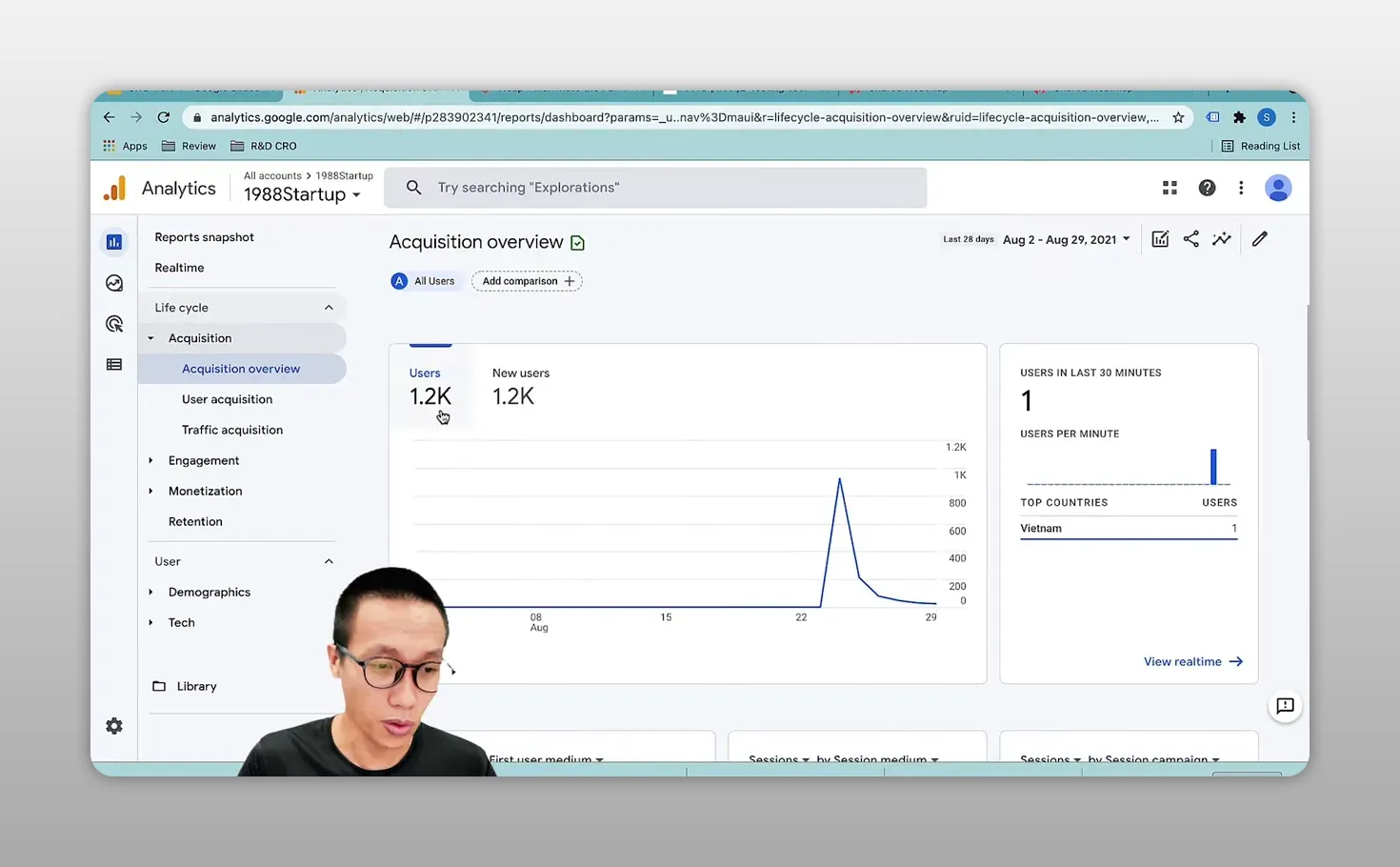Viewport: 1400px width, 867px height.
Task: Click the Analytics account avatar
Action: (x=1278, y=188)
